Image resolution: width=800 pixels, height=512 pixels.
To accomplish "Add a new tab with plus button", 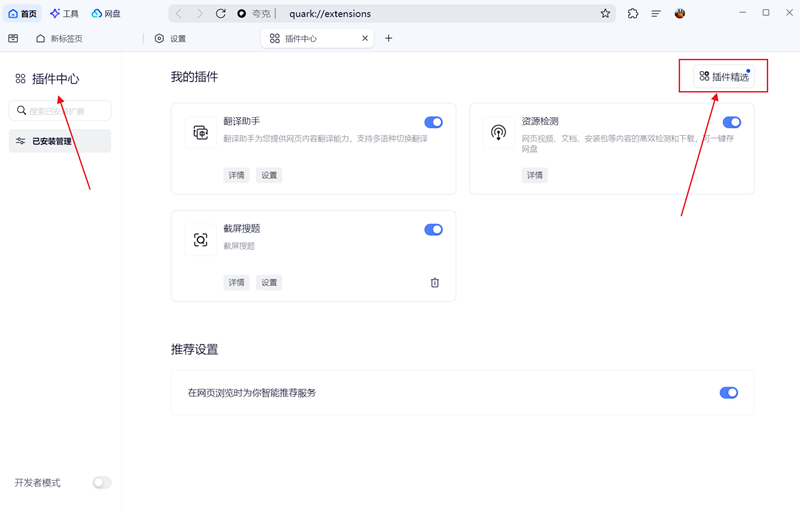I will (x=388, y=38).
